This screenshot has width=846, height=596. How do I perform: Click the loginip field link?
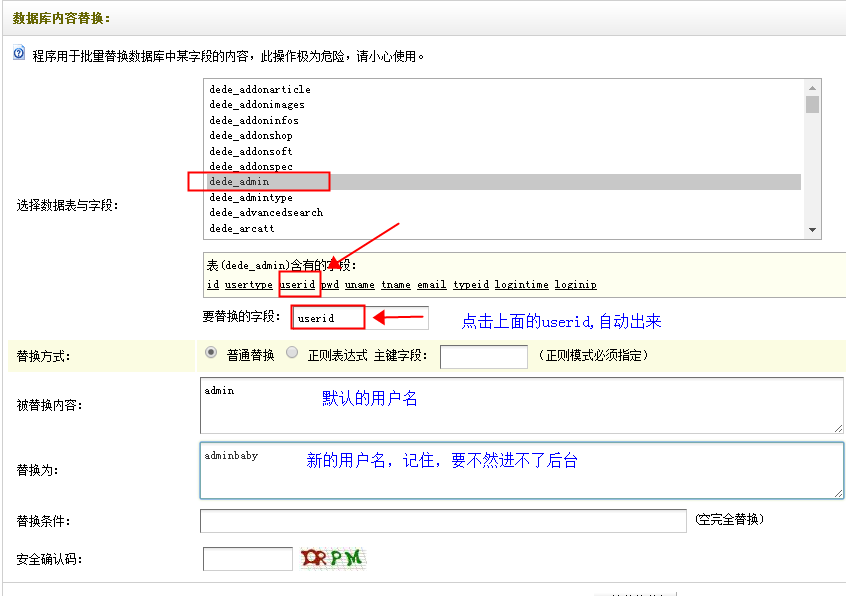coord(575,284)
